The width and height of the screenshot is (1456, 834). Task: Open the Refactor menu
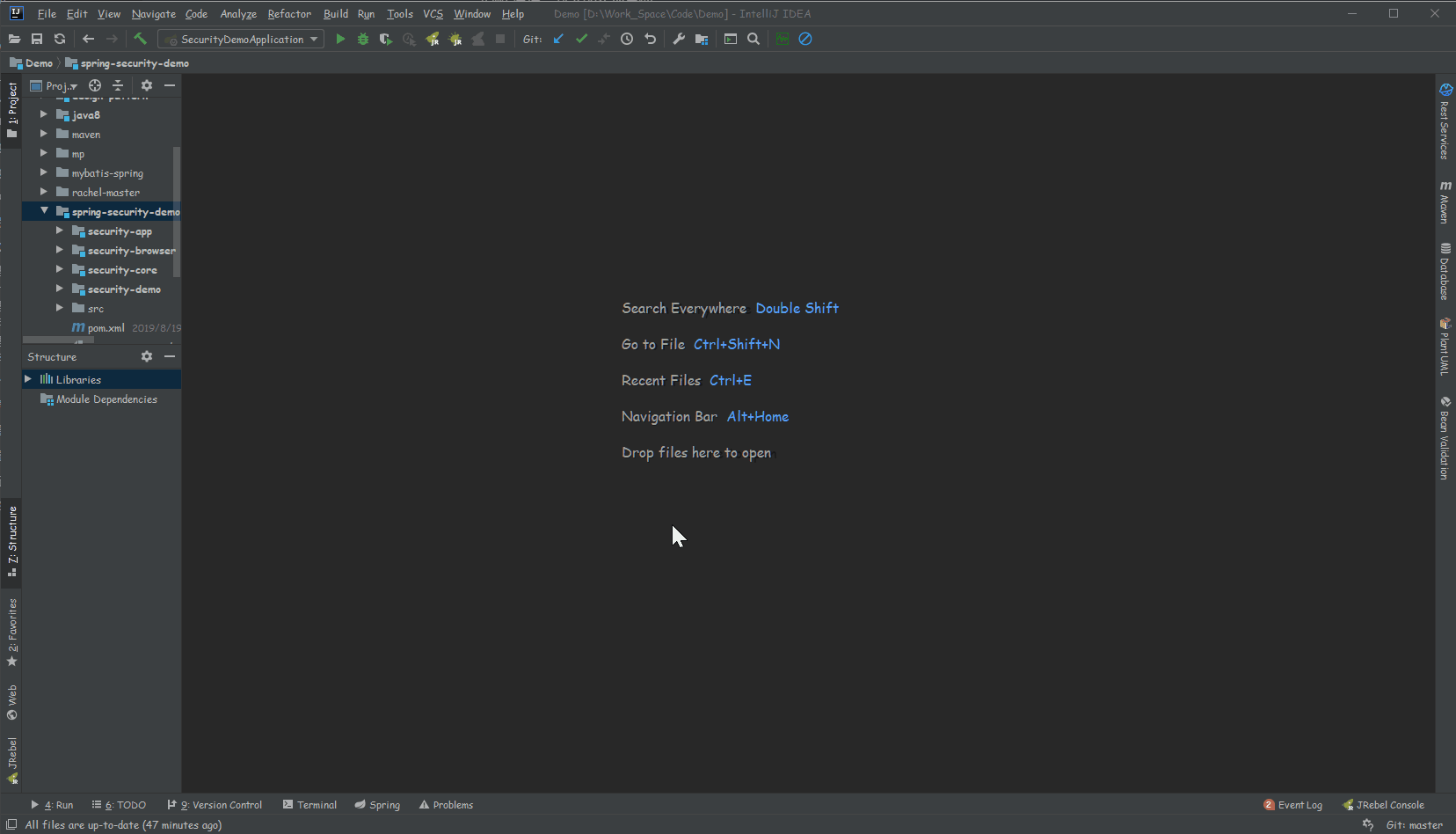(289, 14)
